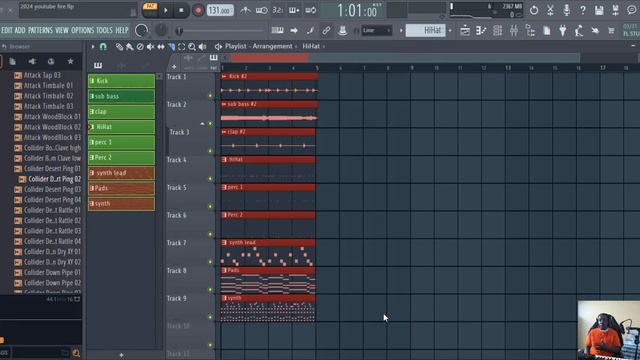Screen dimensions: 640x360
Task: Open the VIEW menu
Action: tap(62, 31)
